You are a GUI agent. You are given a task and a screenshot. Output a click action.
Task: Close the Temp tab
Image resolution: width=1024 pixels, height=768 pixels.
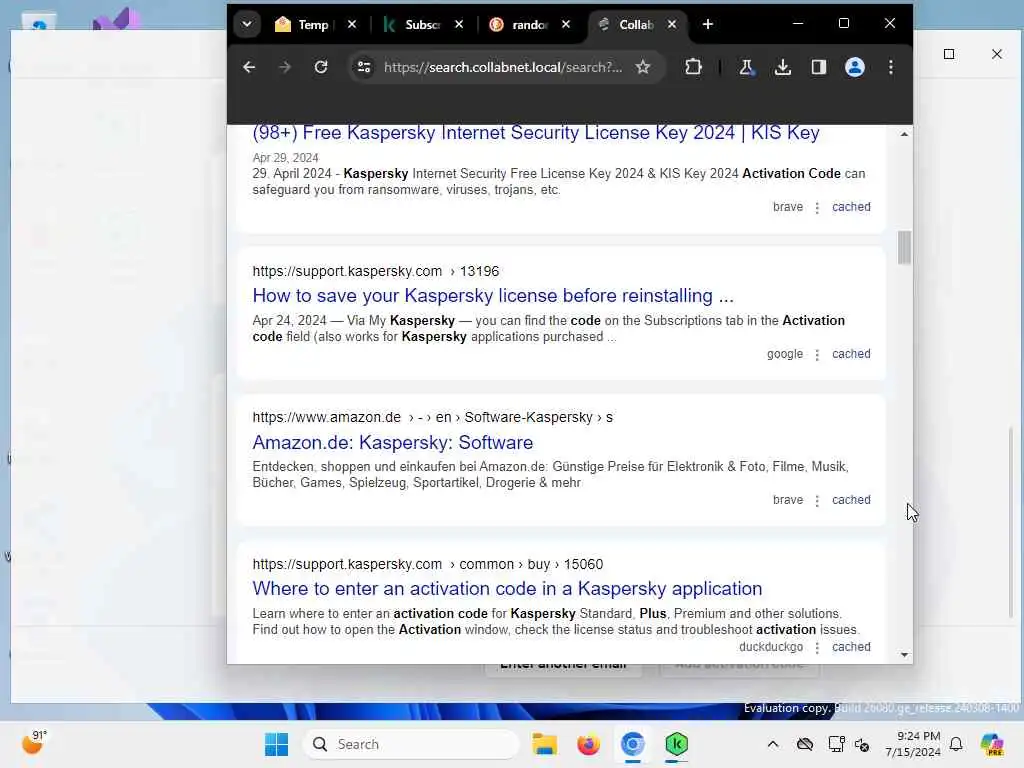click(x=352, y=24)
